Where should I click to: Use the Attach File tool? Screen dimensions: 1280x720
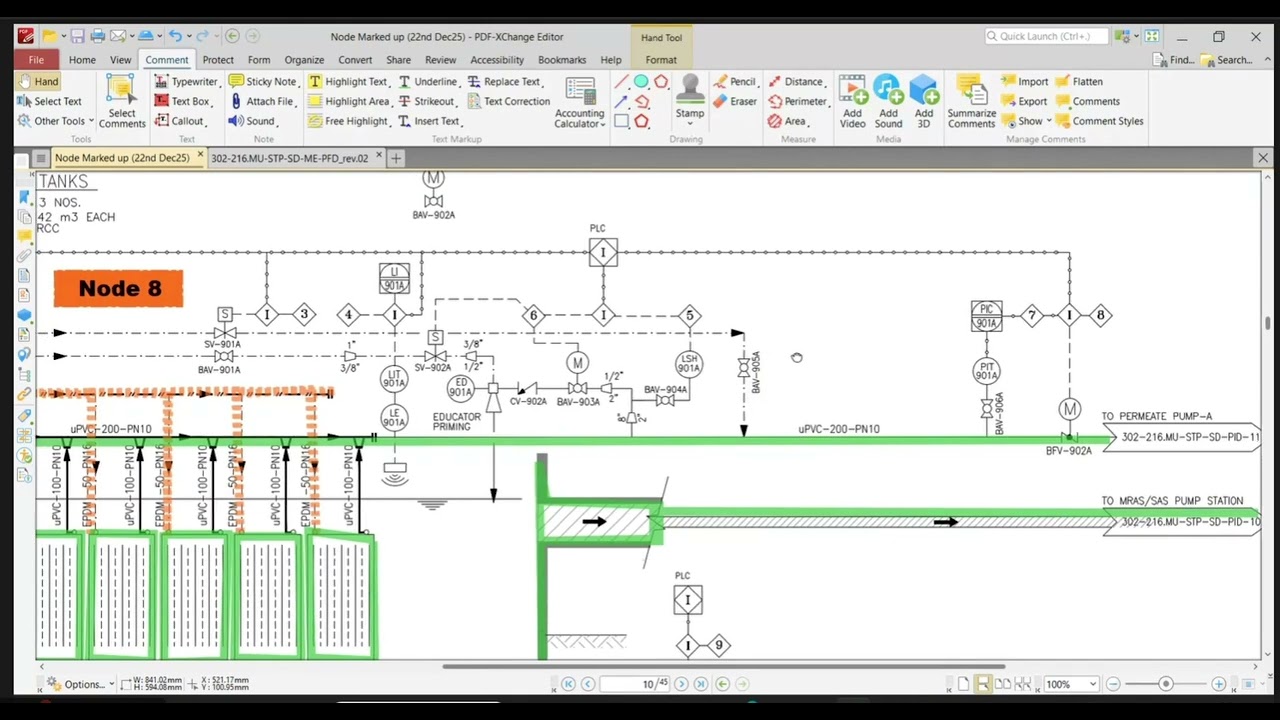click(x=262, y=101)
